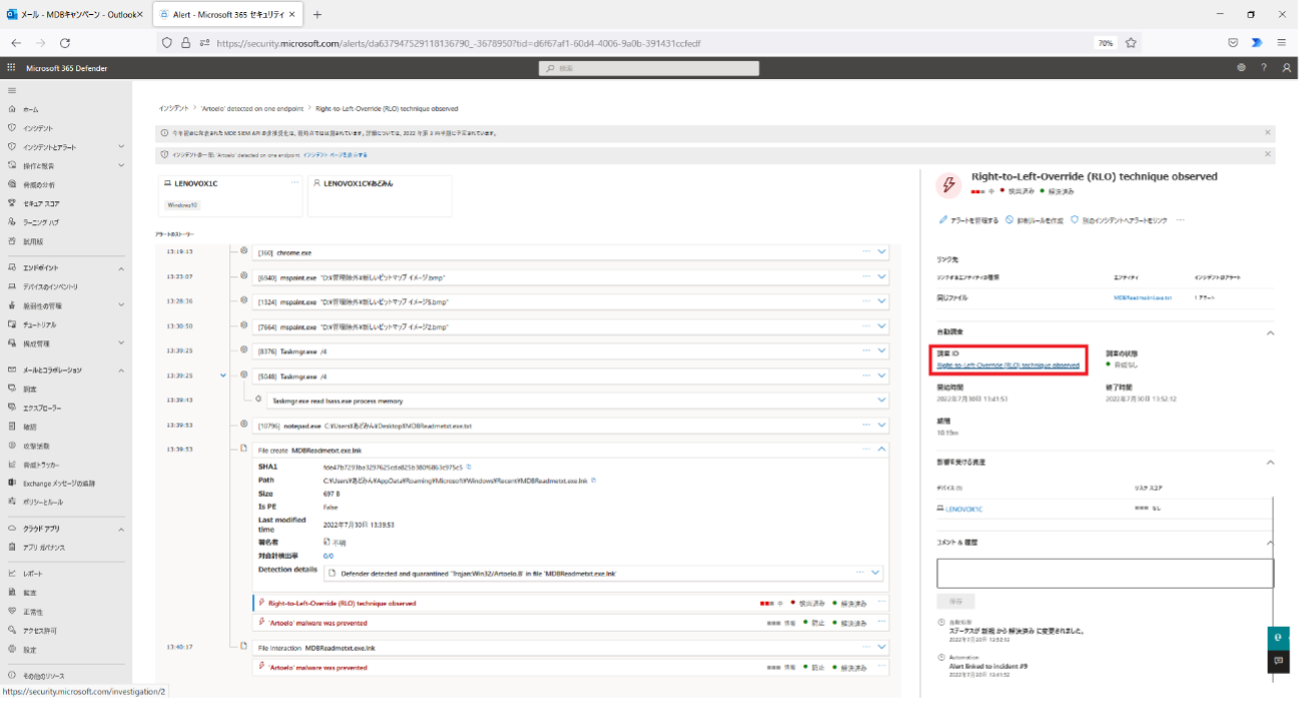Switch to the メール - MDBキャンペーン Outlook tab
The height and width of the screenshot is (702, 1301).
pyautogui.click(x=74, y=15)
